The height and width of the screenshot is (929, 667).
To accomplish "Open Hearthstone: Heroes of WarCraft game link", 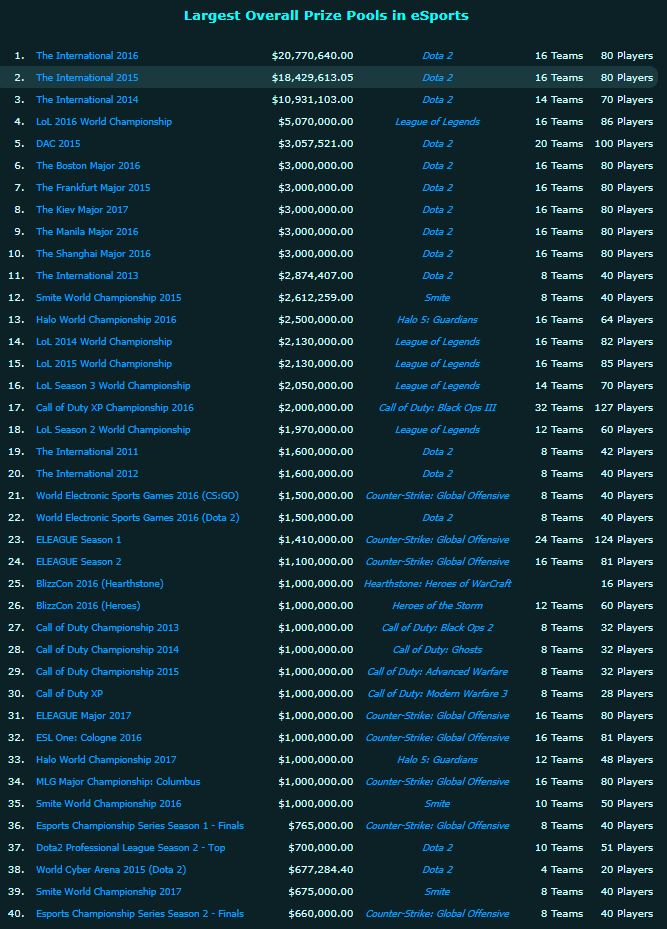I will 437,584.
